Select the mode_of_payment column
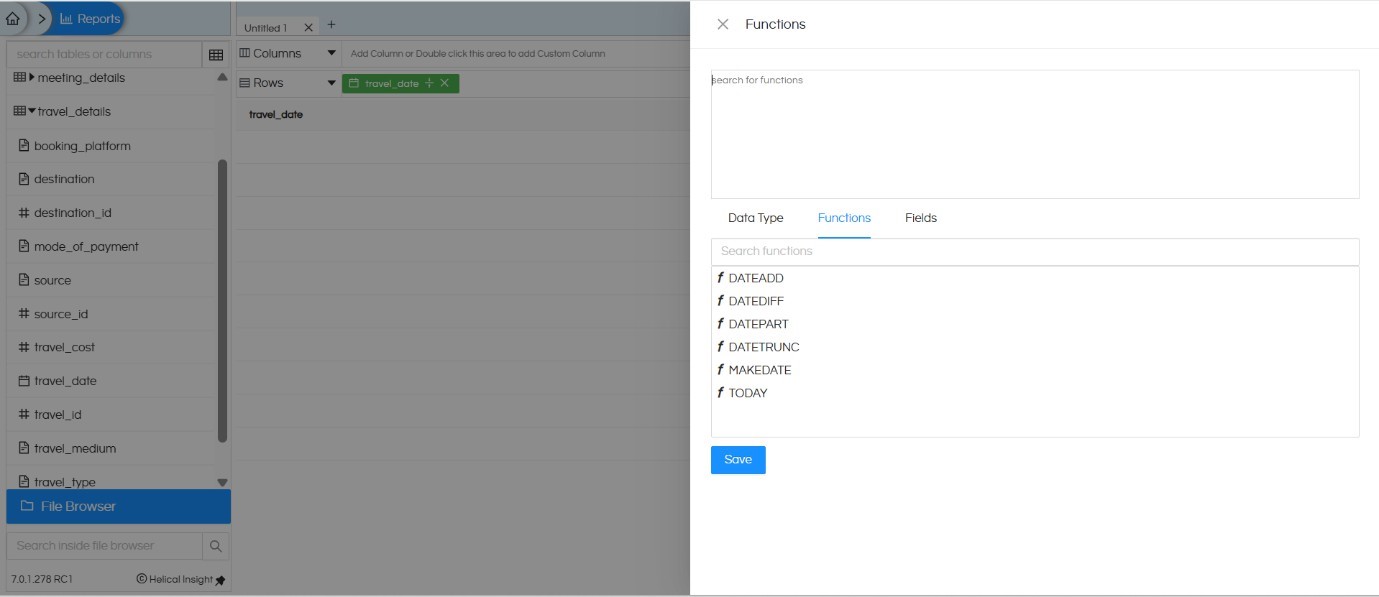This screenshot has height=597, width=1379. pos(85,247)
